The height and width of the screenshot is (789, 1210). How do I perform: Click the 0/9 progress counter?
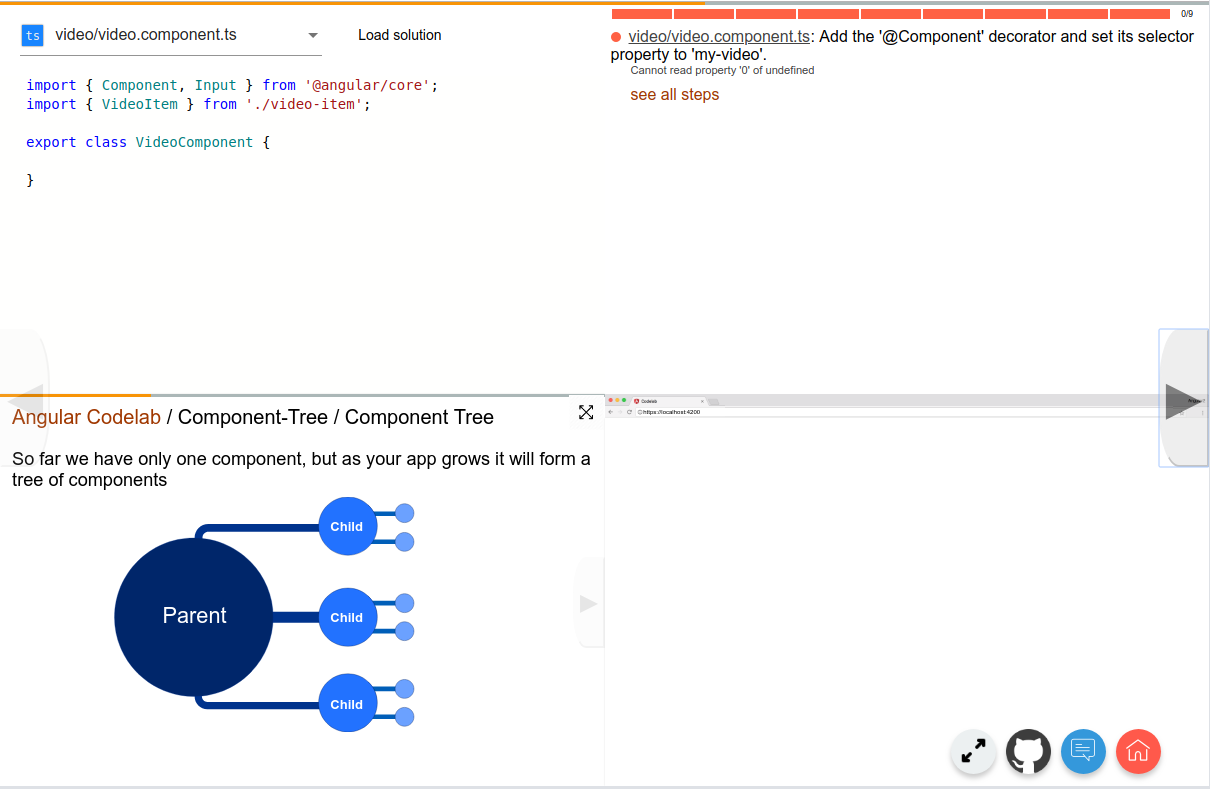pos(1187,14)
